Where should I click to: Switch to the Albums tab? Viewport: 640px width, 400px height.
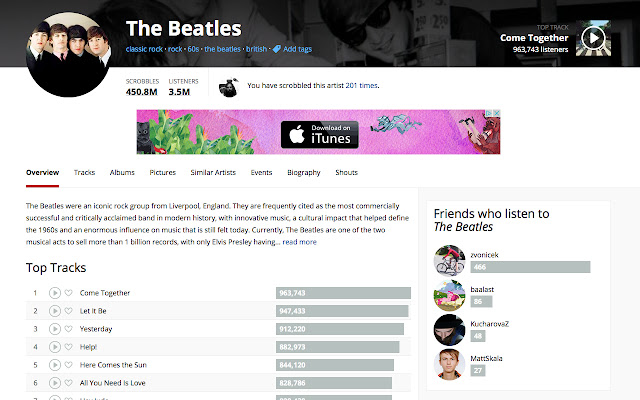122,173
